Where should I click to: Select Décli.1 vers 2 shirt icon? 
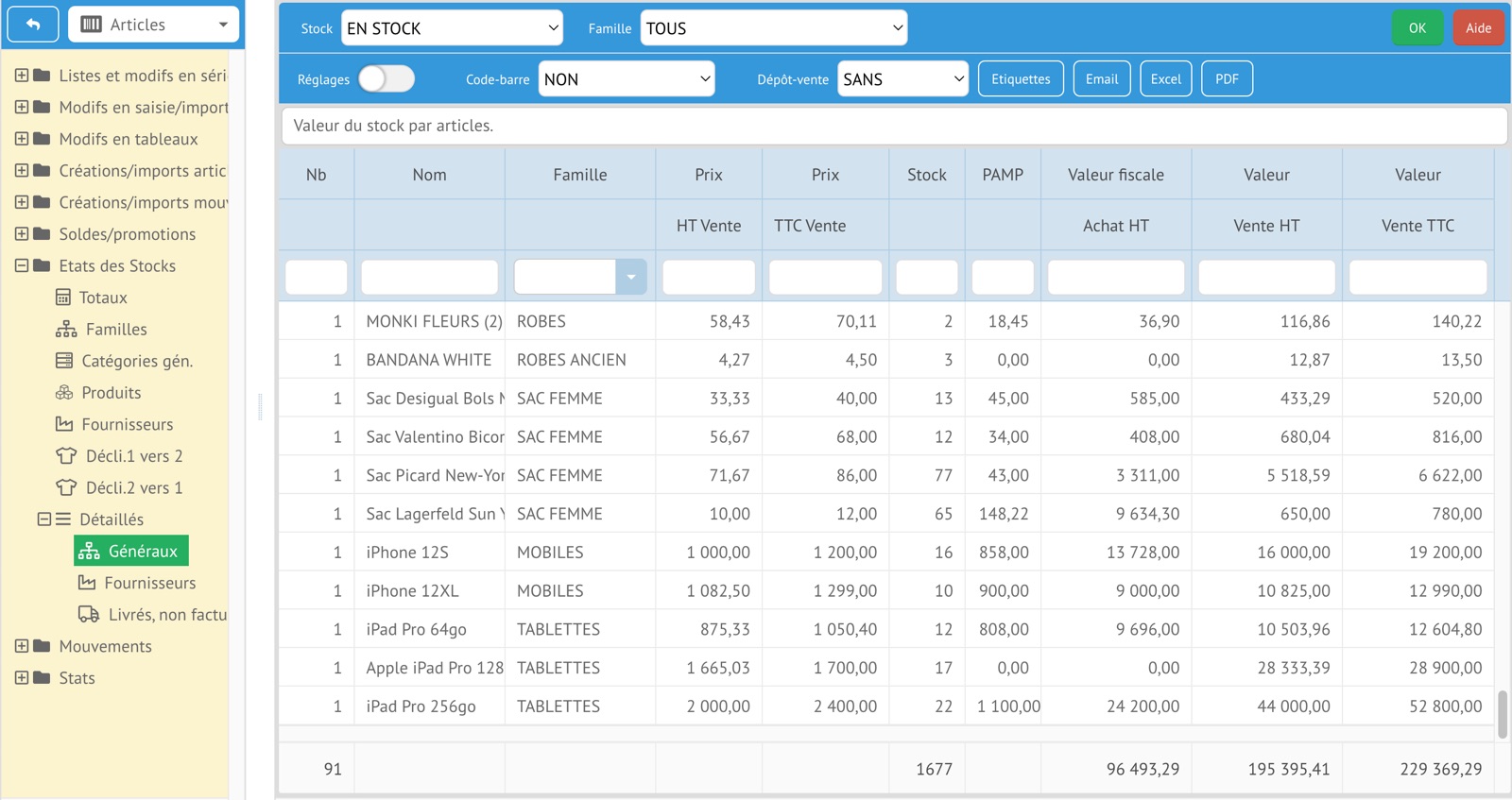click(x=66, y=456)
